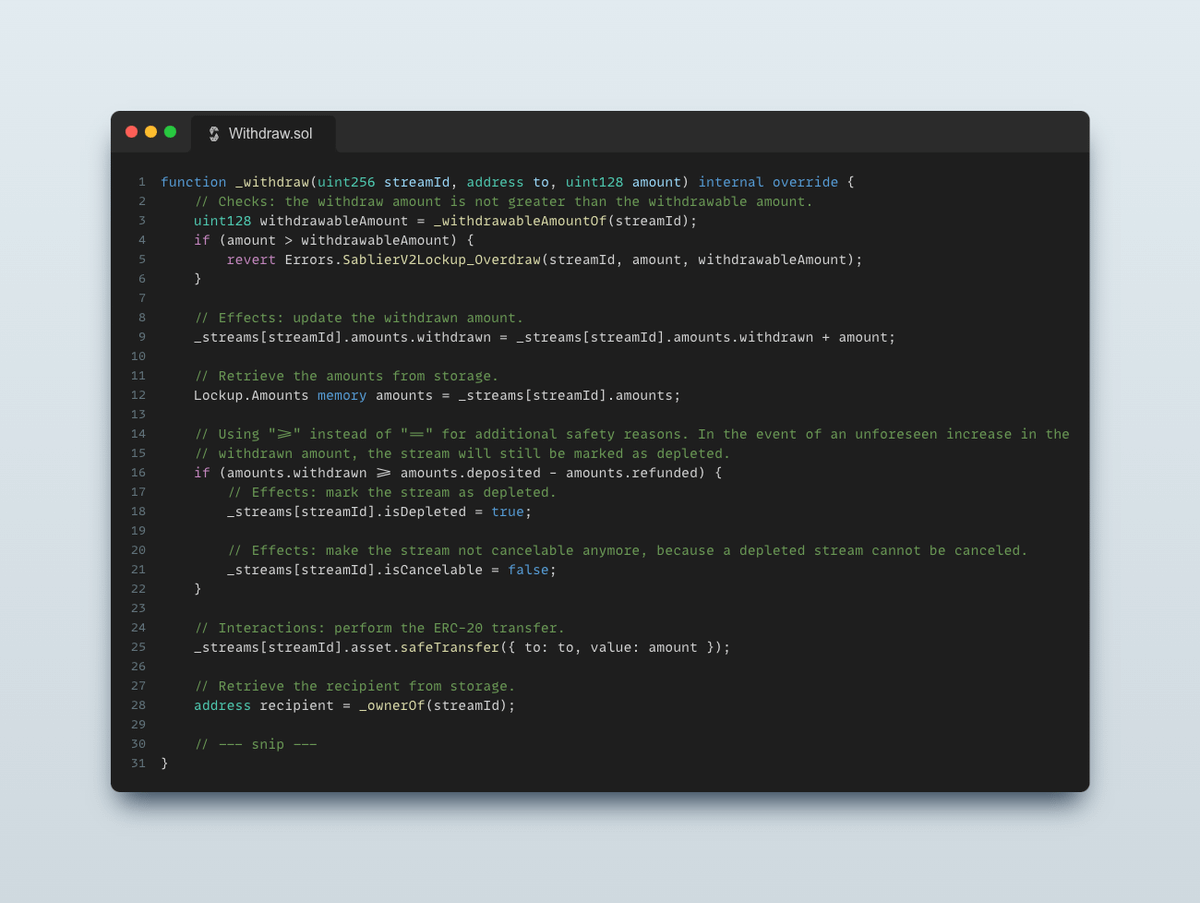Click line number 25 in the gutter

(x=138, y=647)
